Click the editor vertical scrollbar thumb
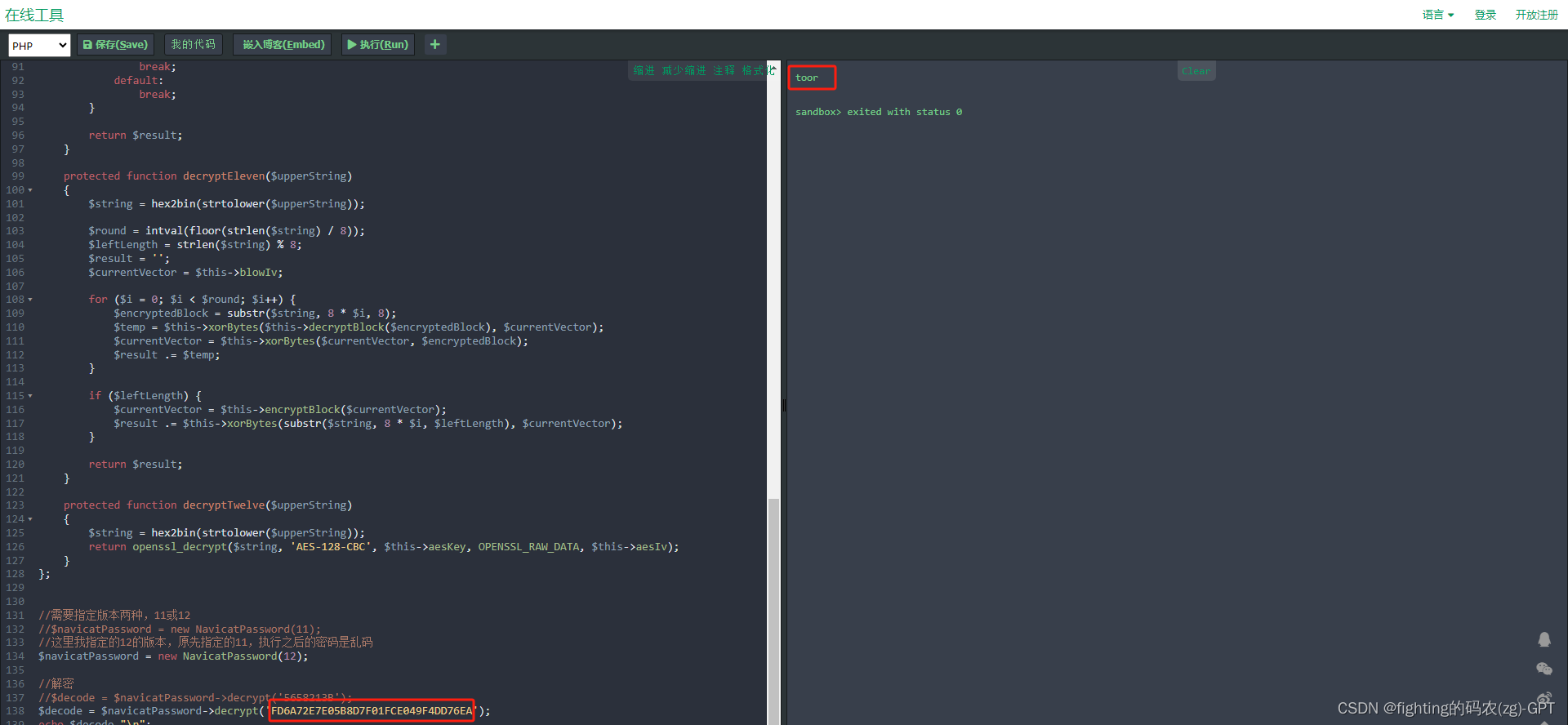 pyautogui.click(x=773, y=611)
